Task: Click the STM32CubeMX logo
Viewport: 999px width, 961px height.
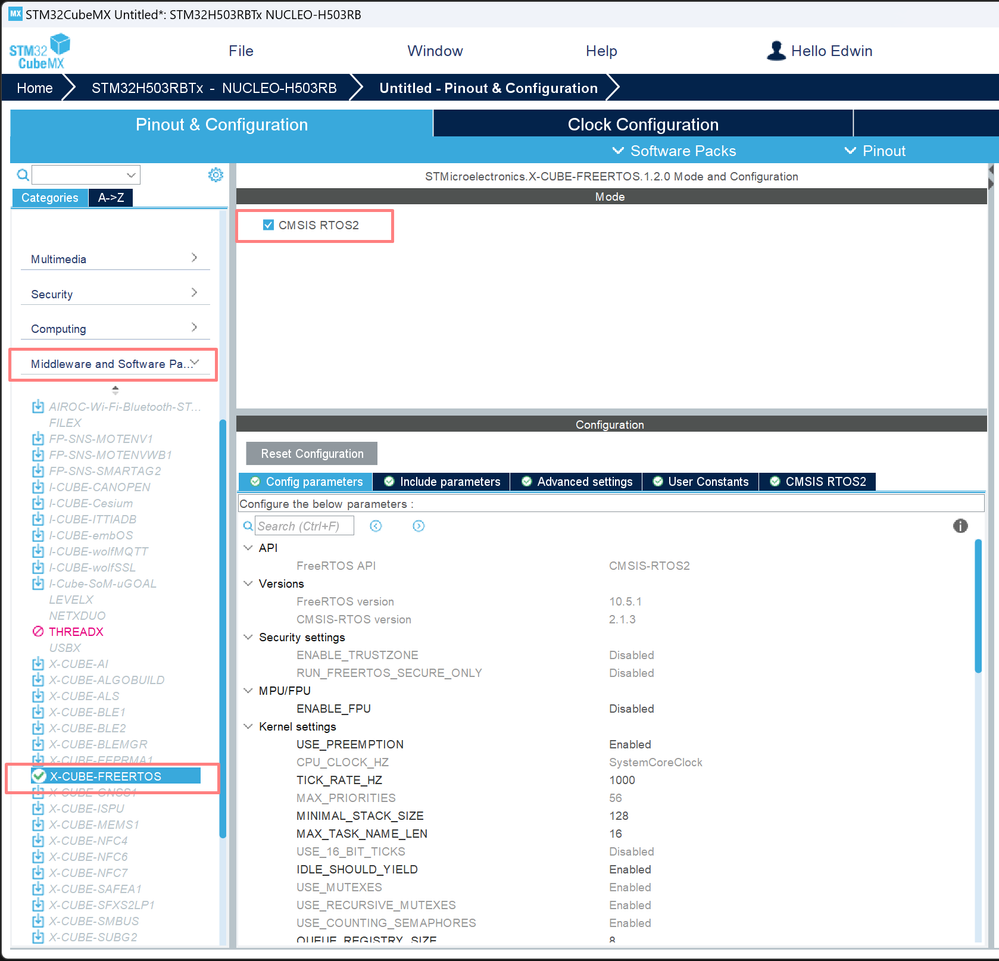Action: click(x=40, y=51)
